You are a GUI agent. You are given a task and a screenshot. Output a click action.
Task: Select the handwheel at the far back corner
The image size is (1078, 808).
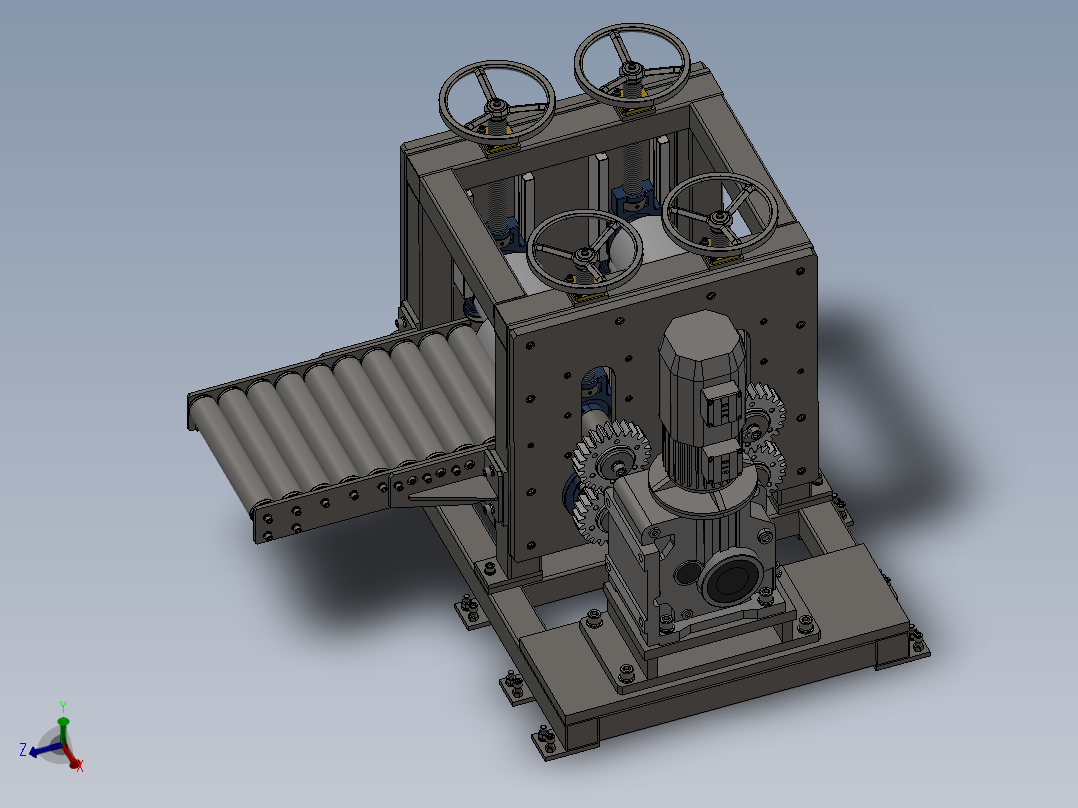pyautogui.click(x=632, y=63)
